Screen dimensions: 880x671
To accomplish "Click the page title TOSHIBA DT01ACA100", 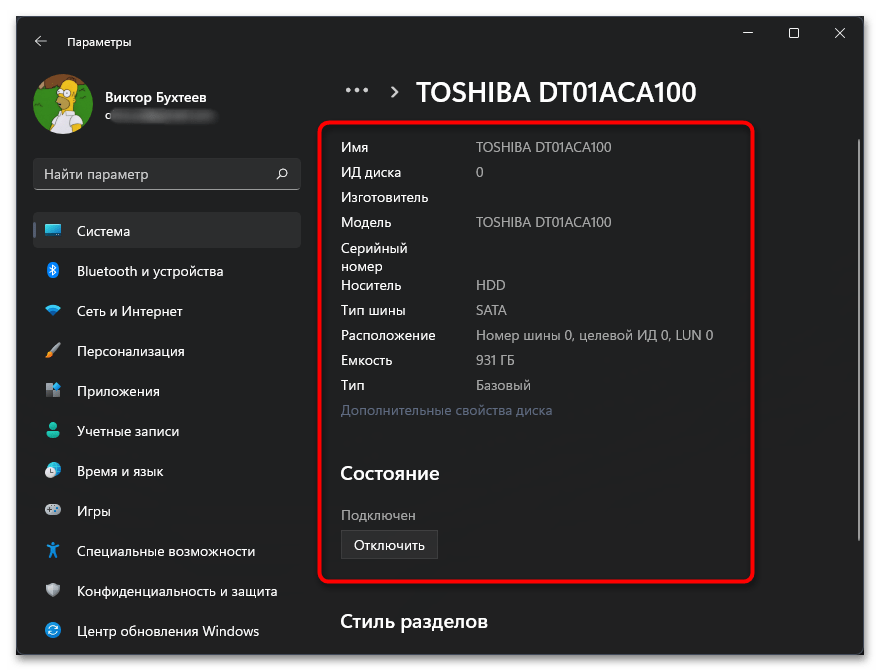I will pos(556,93).
